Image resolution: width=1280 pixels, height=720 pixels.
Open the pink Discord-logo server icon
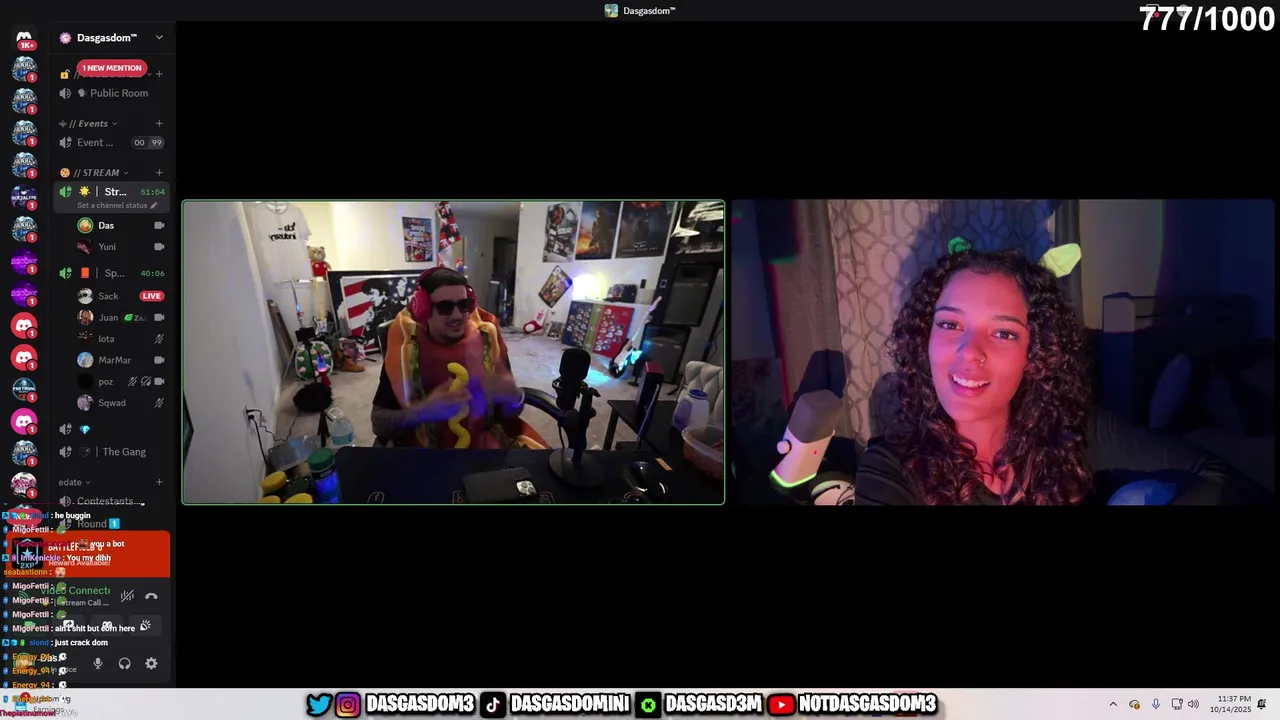click(24, 421)
